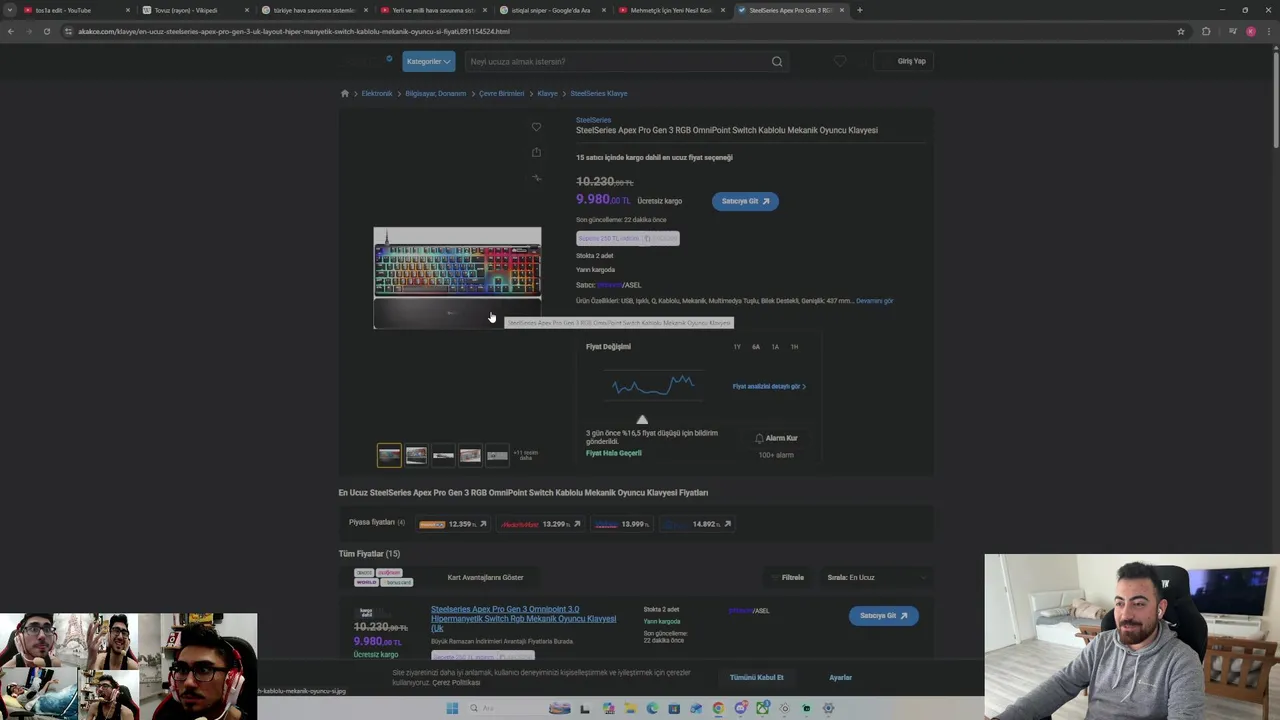Screen dimensions: 1280x720
Task: Open the 14.892 TL market price offer
Action: (x=697, y=524)
